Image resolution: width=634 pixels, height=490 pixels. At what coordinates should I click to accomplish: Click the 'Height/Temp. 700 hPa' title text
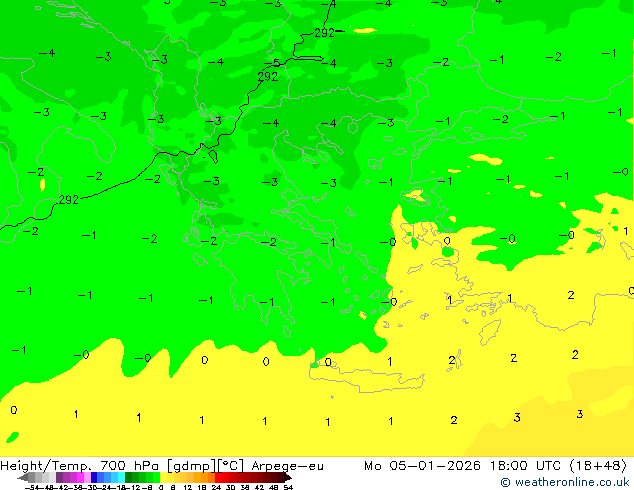81,466
